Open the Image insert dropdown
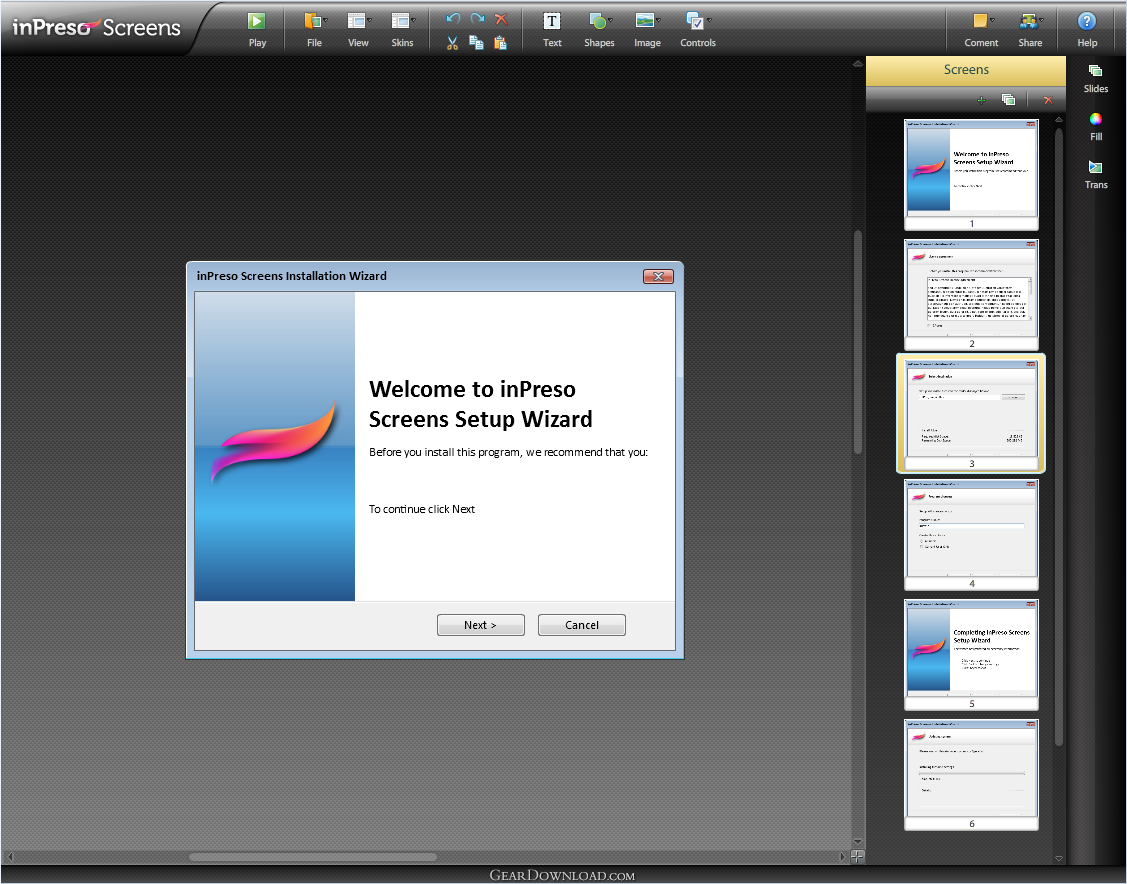This screenshot has height=884, width=1127. (x=648, y=29)
